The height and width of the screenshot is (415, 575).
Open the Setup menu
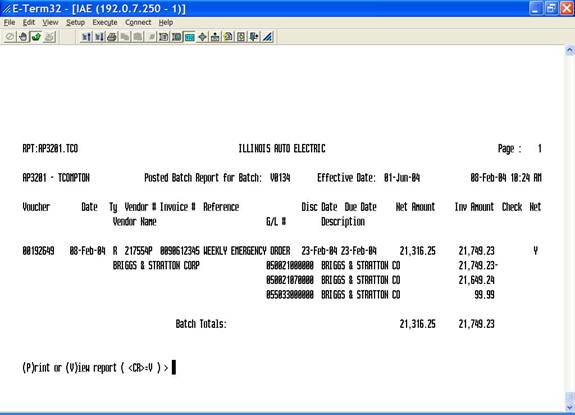coord(76,22)
